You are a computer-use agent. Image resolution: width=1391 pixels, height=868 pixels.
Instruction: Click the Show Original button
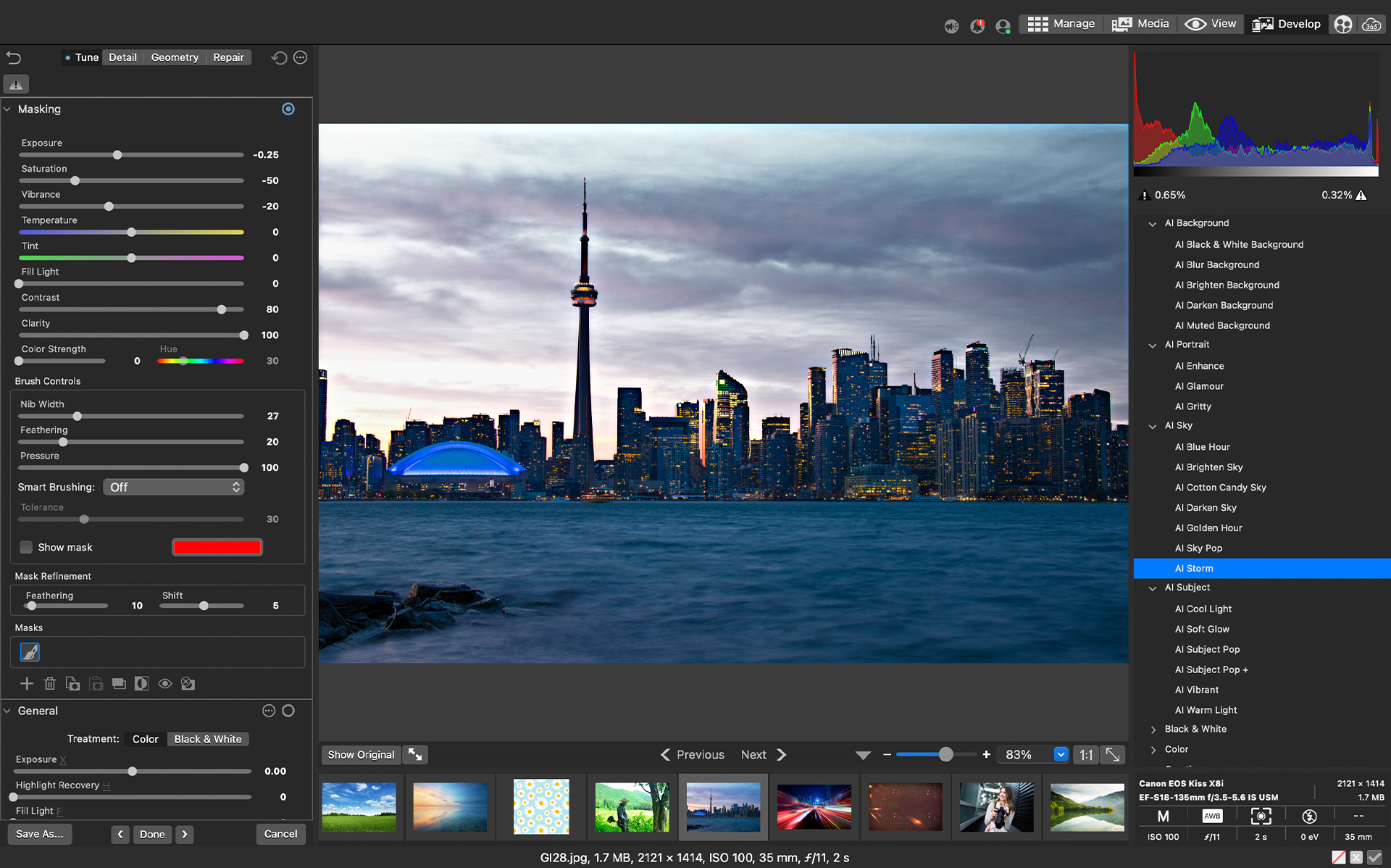pos(361,754)
